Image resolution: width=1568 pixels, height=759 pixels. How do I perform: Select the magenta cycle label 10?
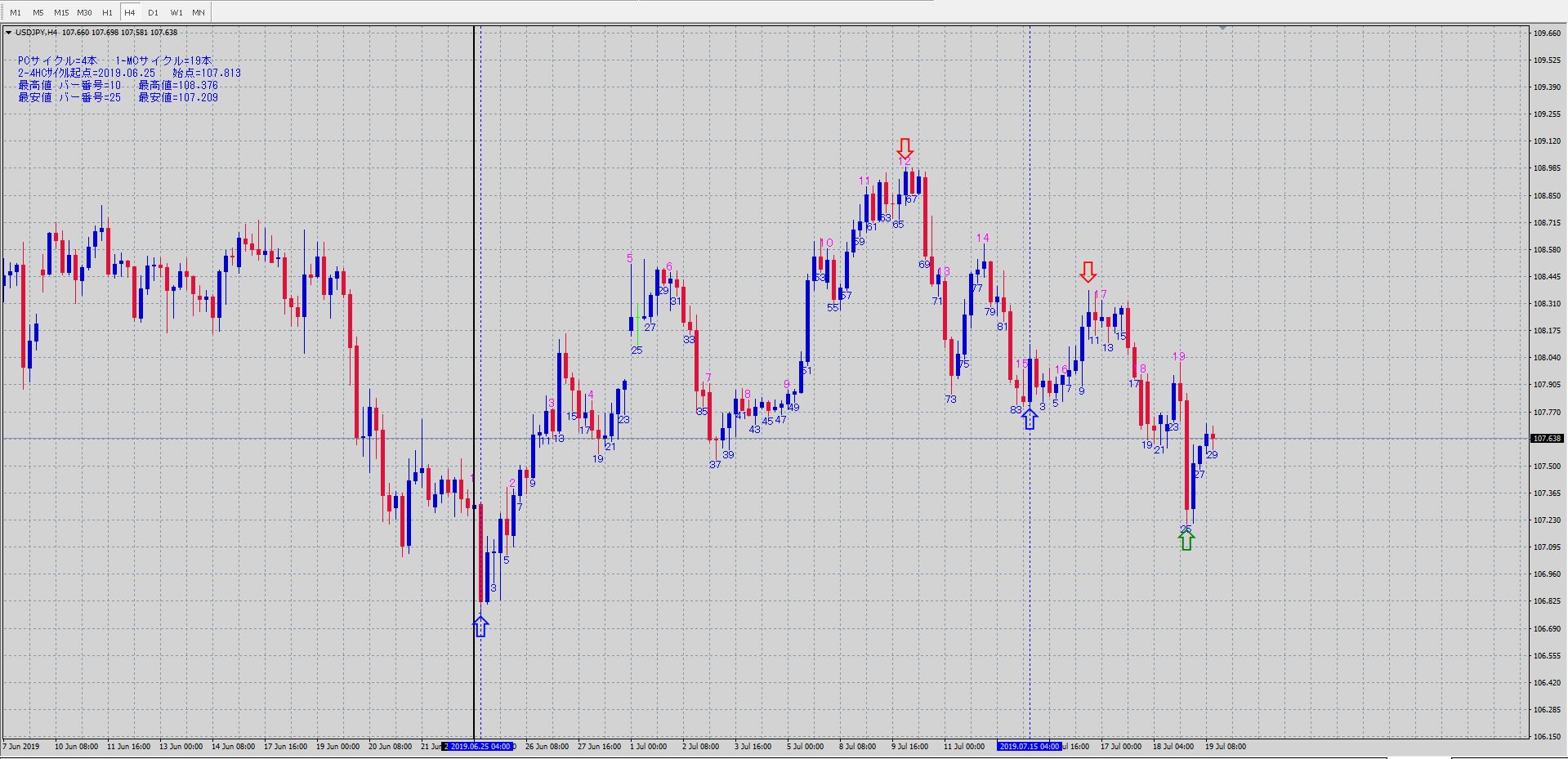pos(826,243)
